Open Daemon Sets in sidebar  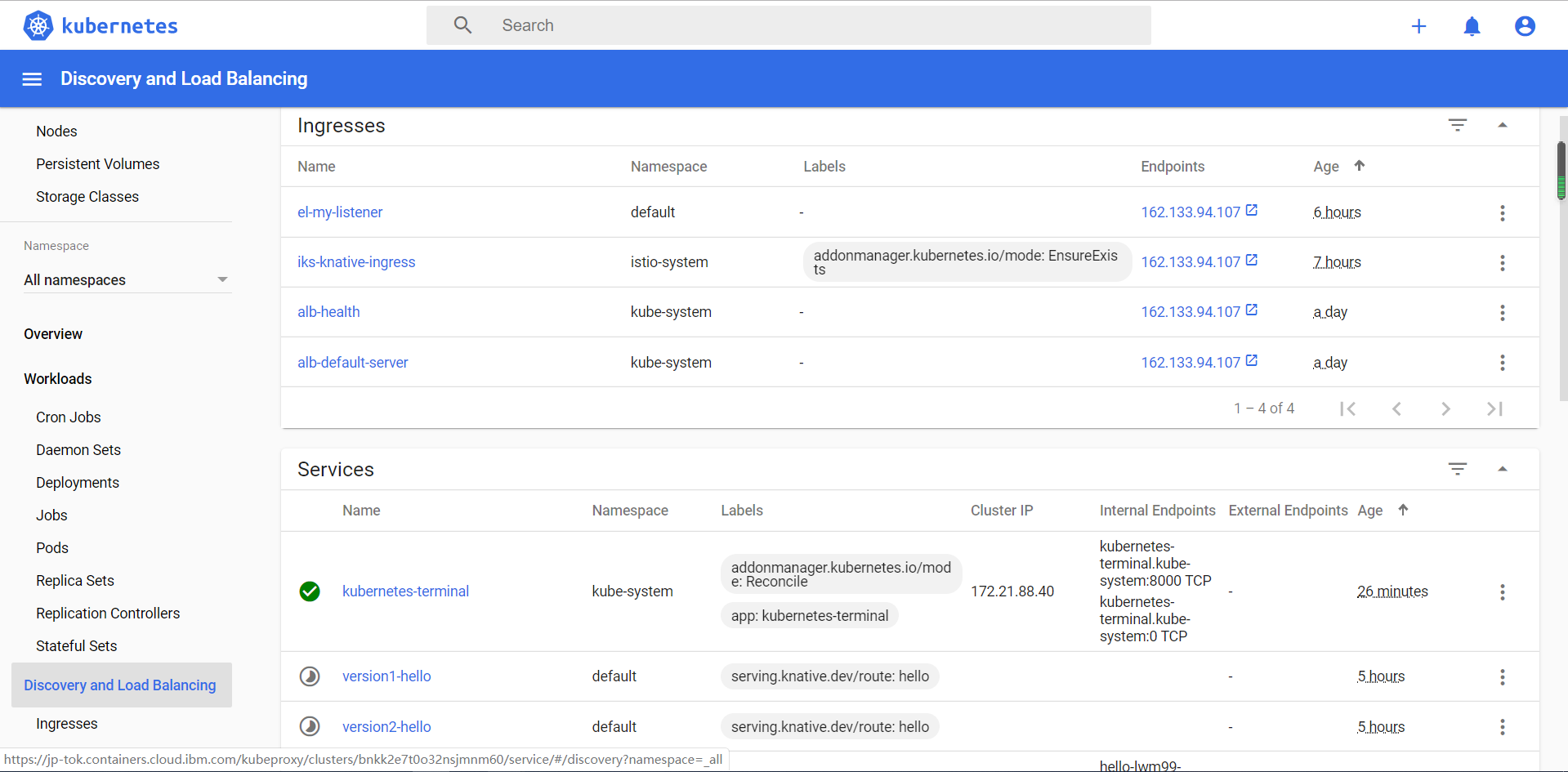coord(78,450)
